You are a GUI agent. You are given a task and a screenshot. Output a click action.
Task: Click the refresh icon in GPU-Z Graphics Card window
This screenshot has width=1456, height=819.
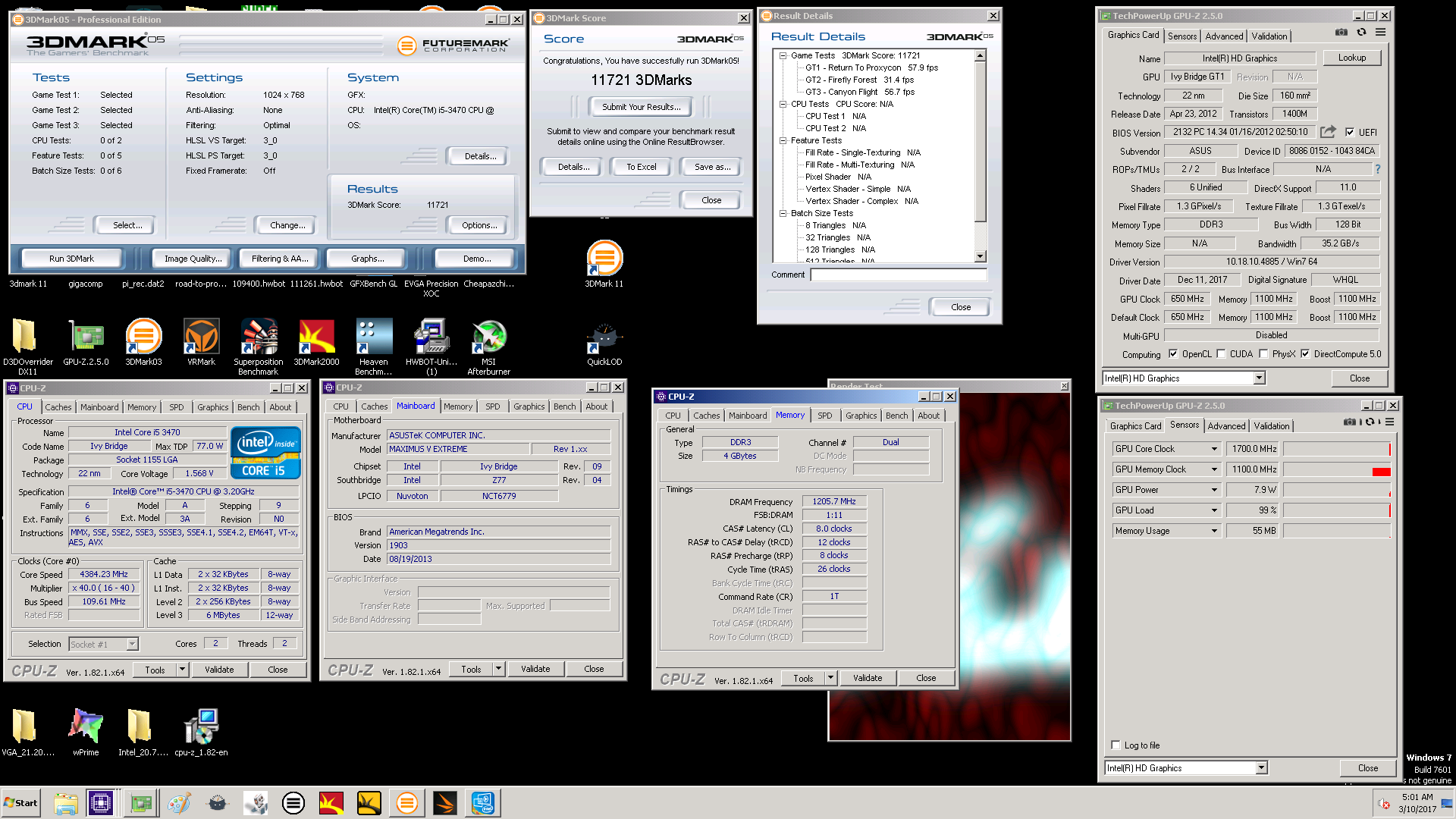click(x=1361, y=33)
